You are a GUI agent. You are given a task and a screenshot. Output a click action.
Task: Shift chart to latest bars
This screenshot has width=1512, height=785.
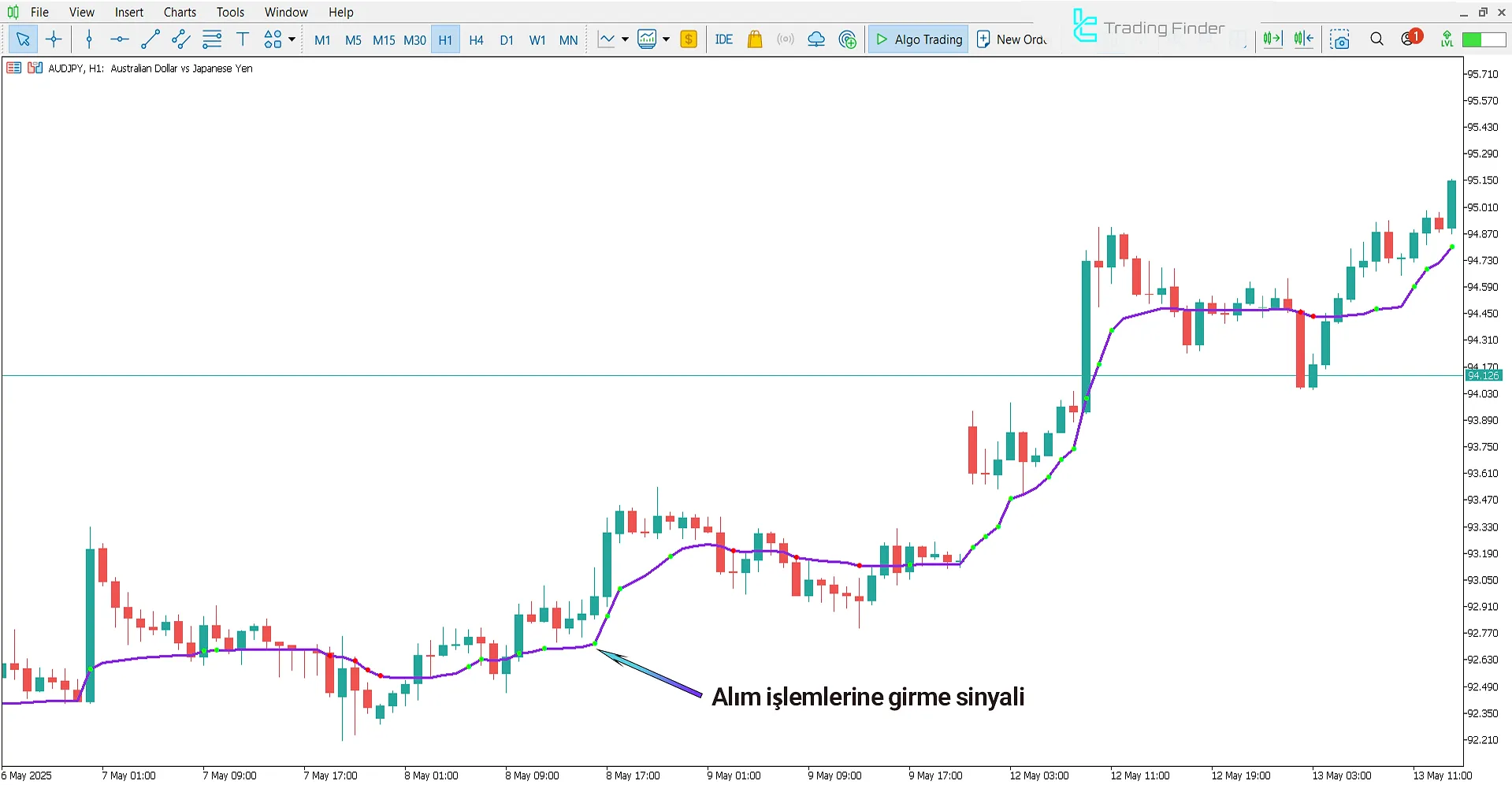tap(1272, 39)
